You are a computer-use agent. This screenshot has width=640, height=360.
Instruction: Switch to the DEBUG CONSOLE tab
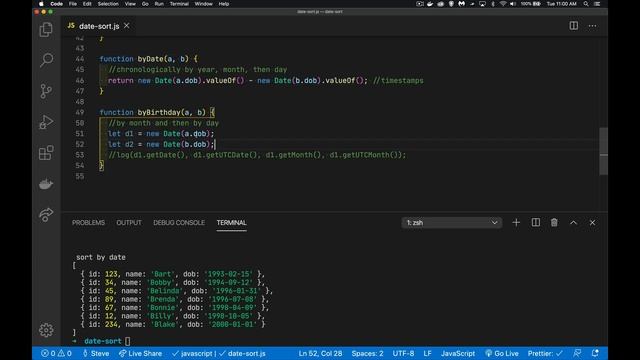[179, 222]
